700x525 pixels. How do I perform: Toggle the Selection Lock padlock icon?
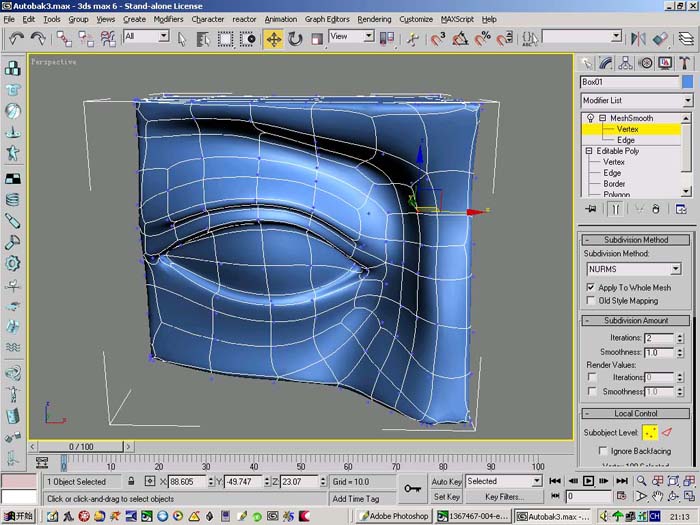coord(131,481)
